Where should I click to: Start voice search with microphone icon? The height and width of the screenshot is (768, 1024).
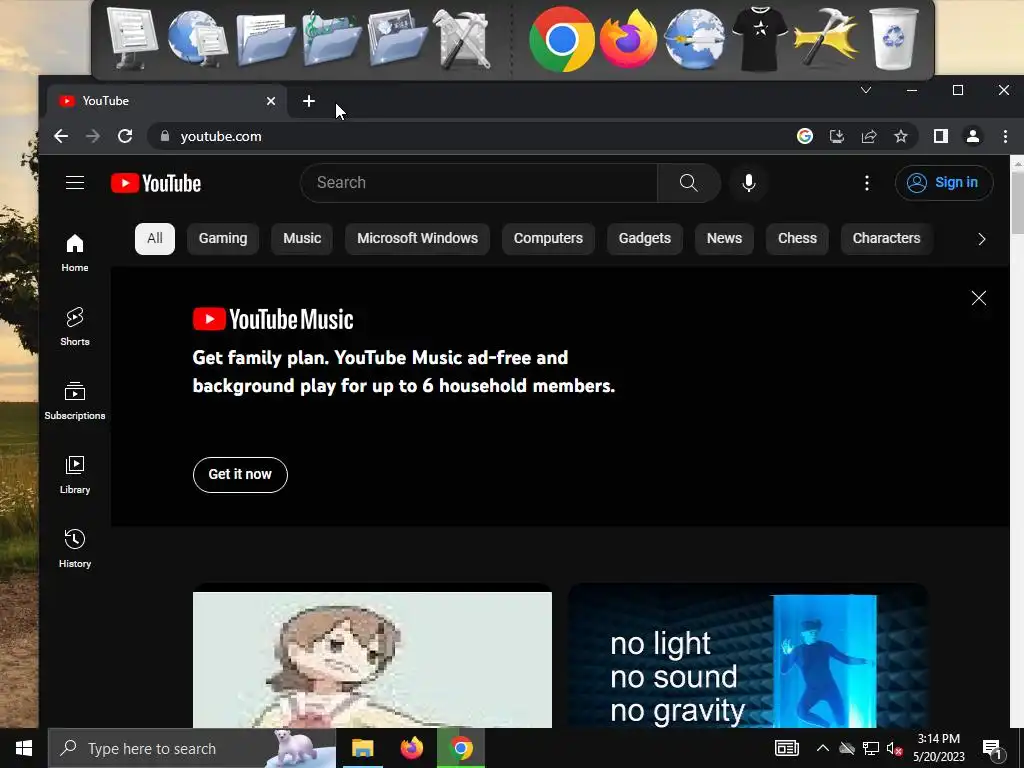tap(749, 183)
